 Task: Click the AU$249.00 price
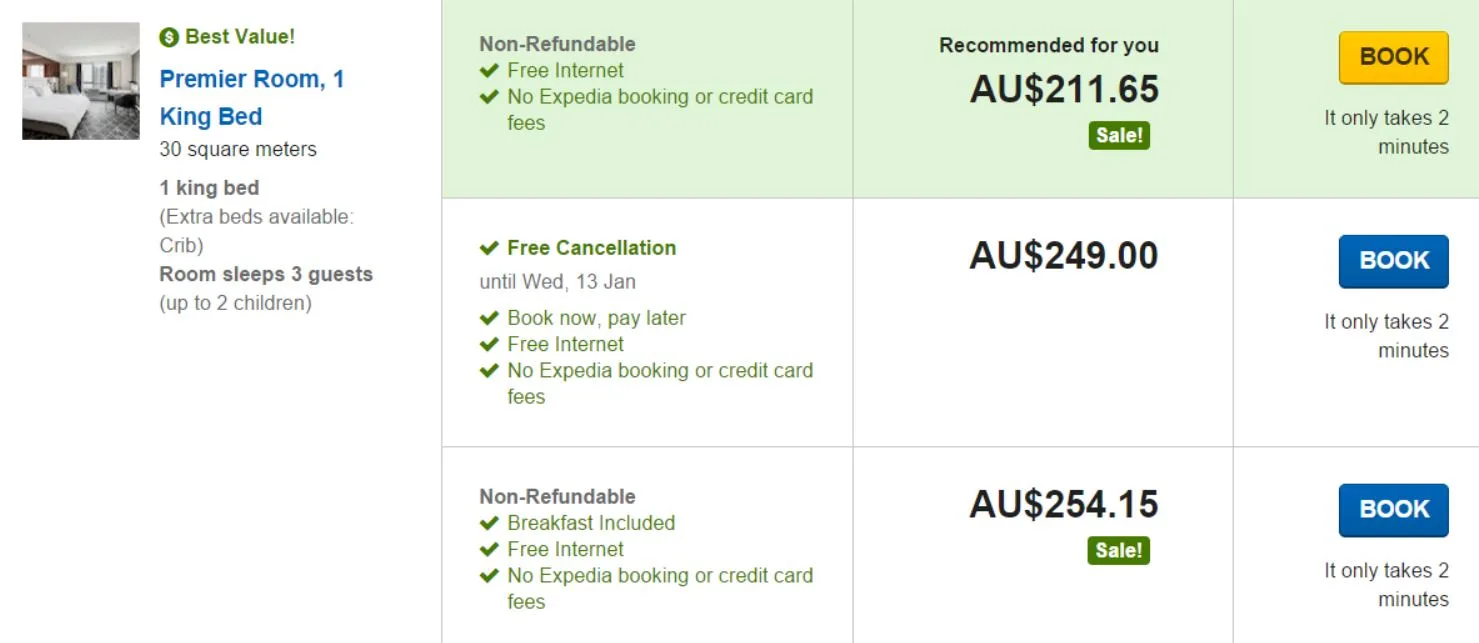[x=1063, y=256]
